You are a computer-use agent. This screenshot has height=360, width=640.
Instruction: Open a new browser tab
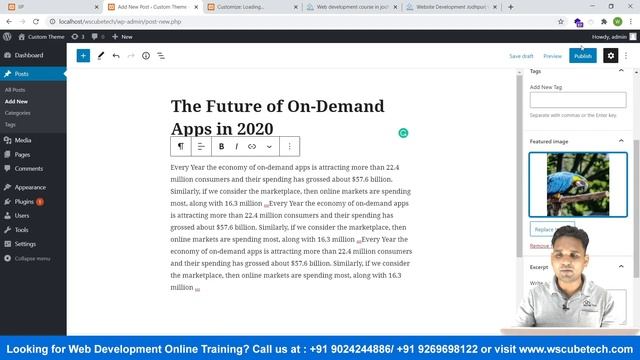(510, 7)
